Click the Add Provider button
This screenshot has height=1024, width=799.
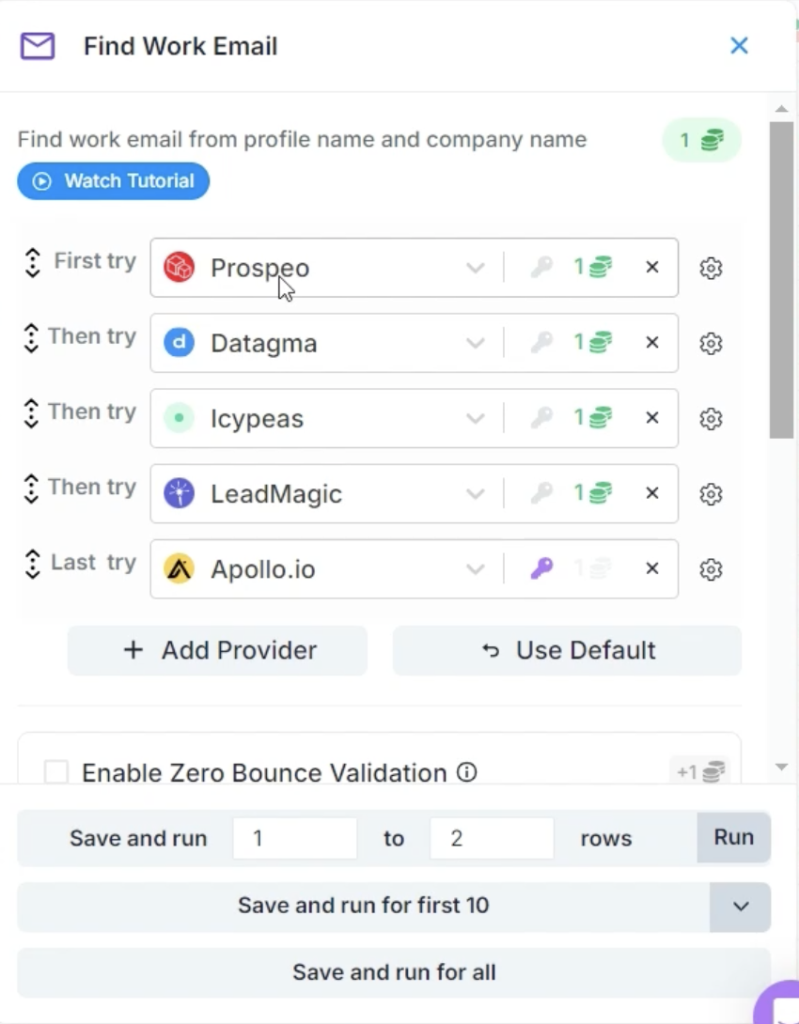[x=217, y=650]
